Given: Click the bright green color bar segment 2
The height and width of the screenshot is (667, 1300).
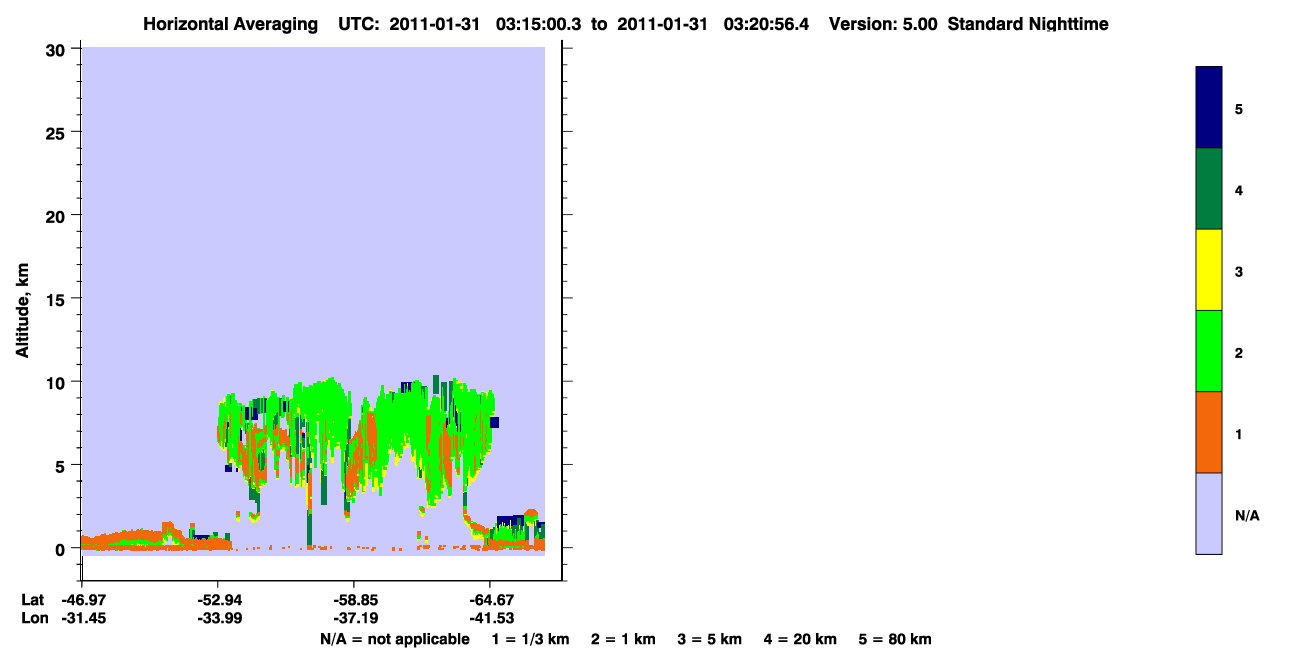Looking at the screenshot, I should (1209, 351).
